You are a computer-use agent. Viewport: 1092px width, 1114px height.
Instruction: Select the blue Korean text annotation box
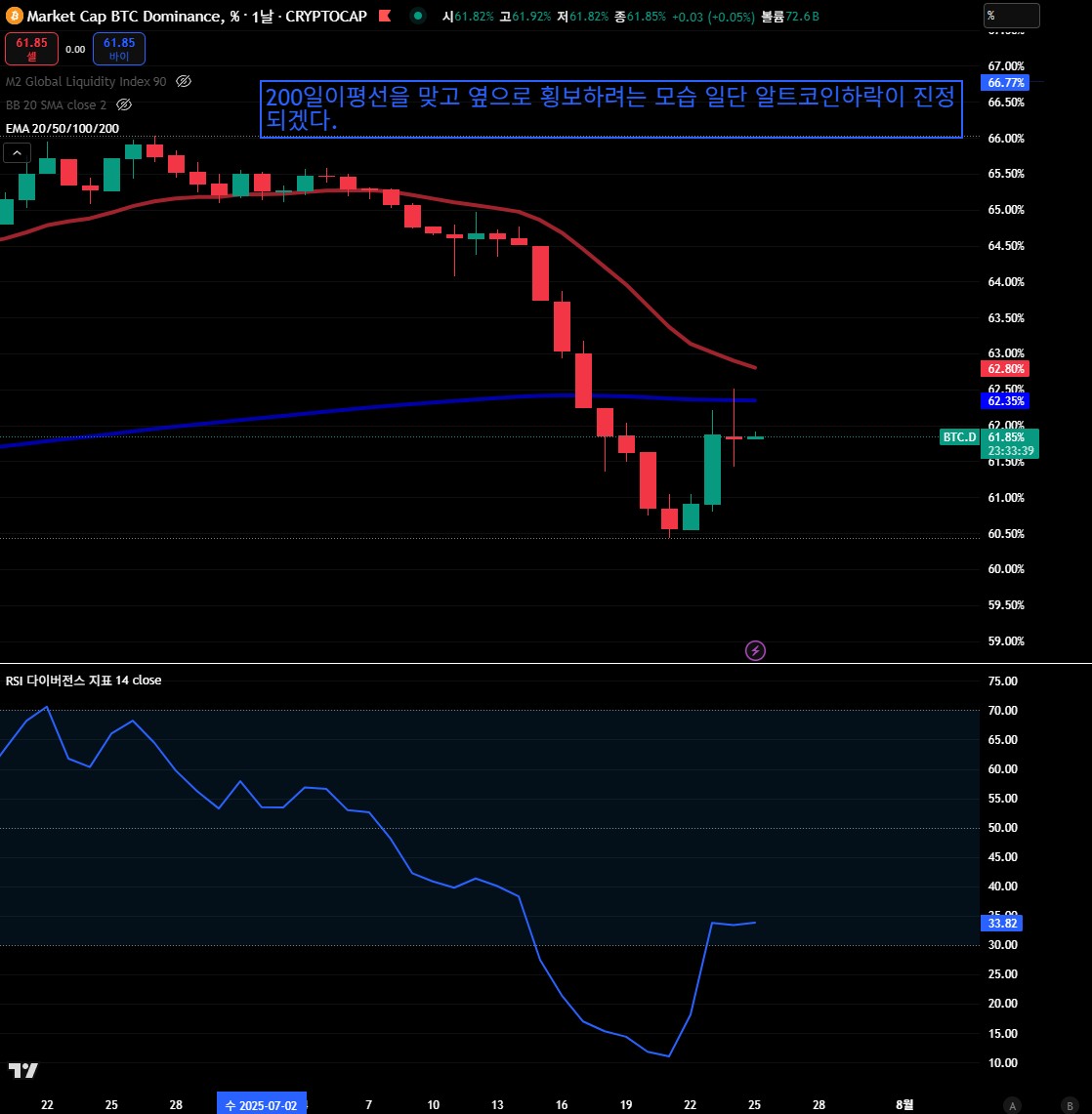click(x=610, y=108)
